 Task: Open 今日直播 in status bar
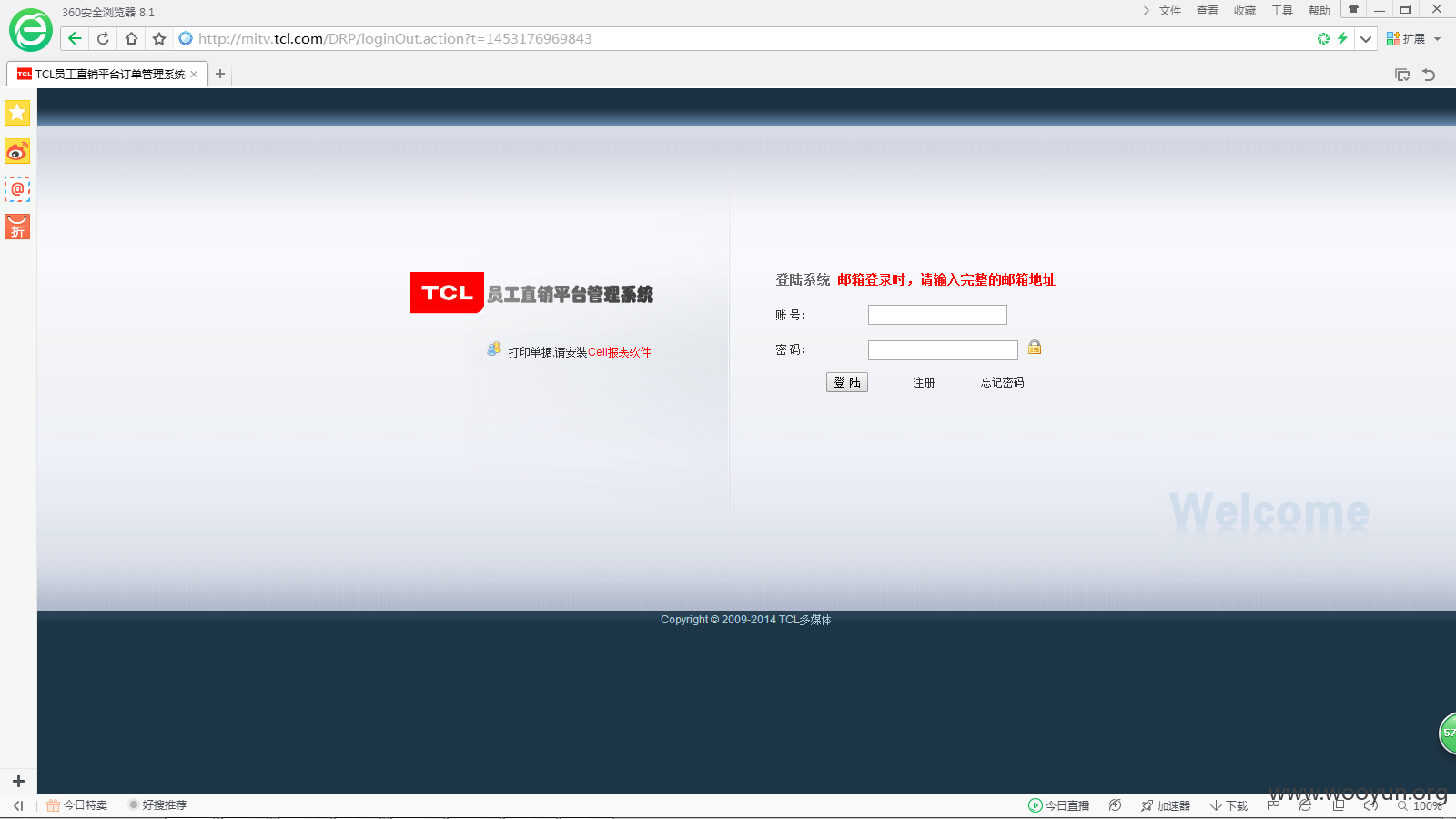(x=1059, y=805)
